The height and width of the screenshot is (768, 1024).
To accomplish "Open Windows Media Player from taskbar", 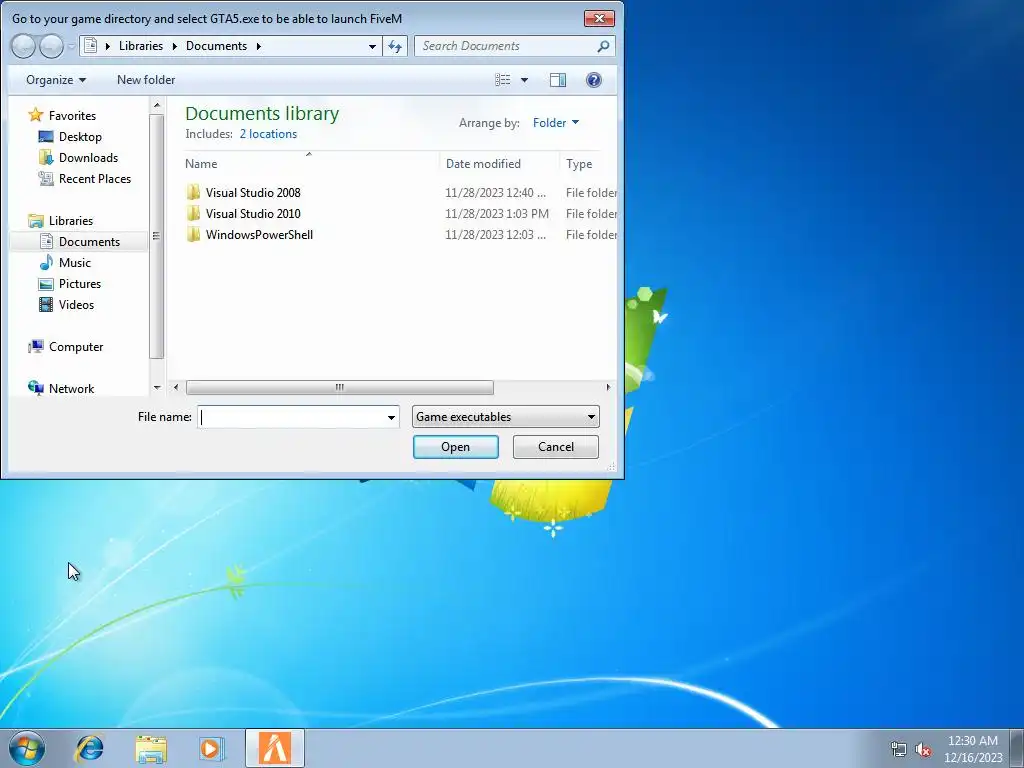I will (x=210, y=748).
